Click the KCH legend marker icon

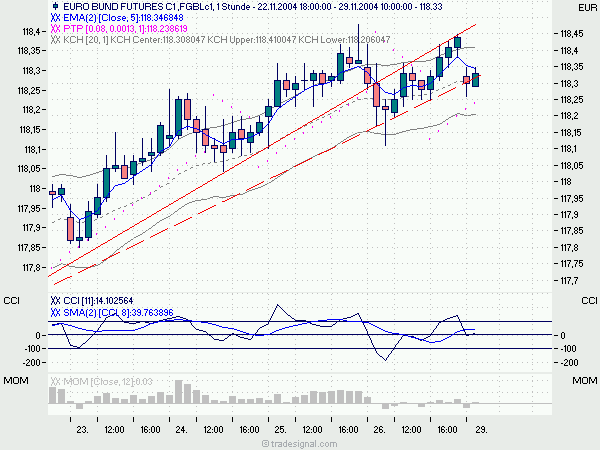tap(55, 40)
